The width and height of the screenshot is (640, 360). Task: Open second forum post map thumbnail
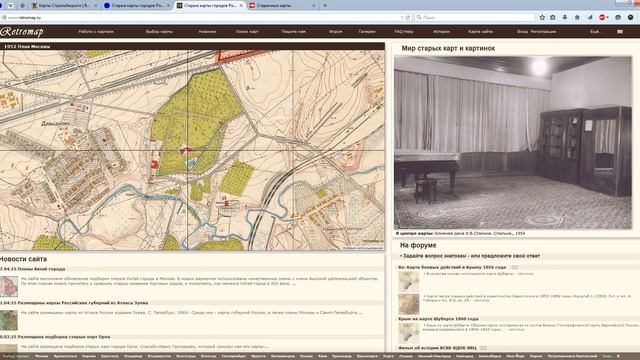409,304
